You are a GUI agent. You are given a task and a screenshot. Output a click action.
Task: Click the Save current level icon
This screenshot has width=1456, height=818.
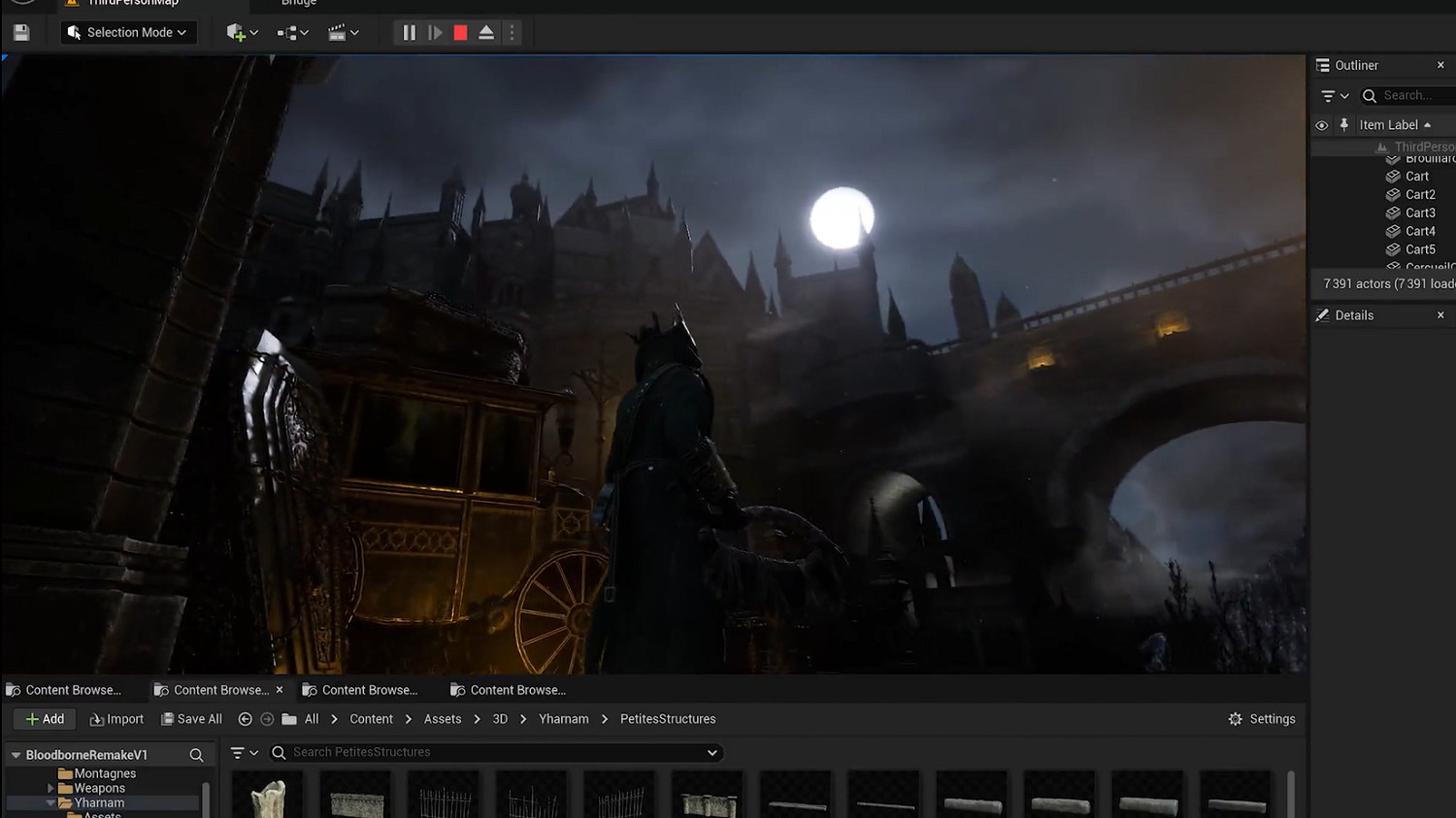(21, 33)
